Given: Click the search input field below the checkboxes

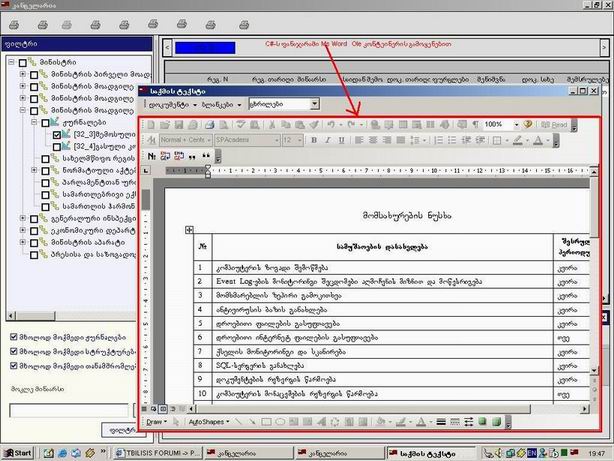Looking at the screenshot, I should (69, 410).
